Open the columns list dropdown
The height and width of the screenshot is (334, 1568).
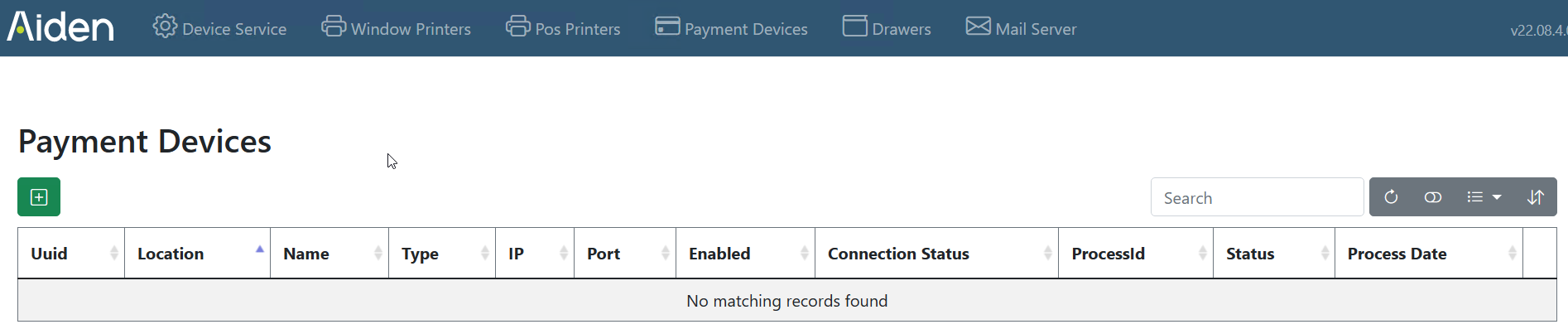[1484, 197]
